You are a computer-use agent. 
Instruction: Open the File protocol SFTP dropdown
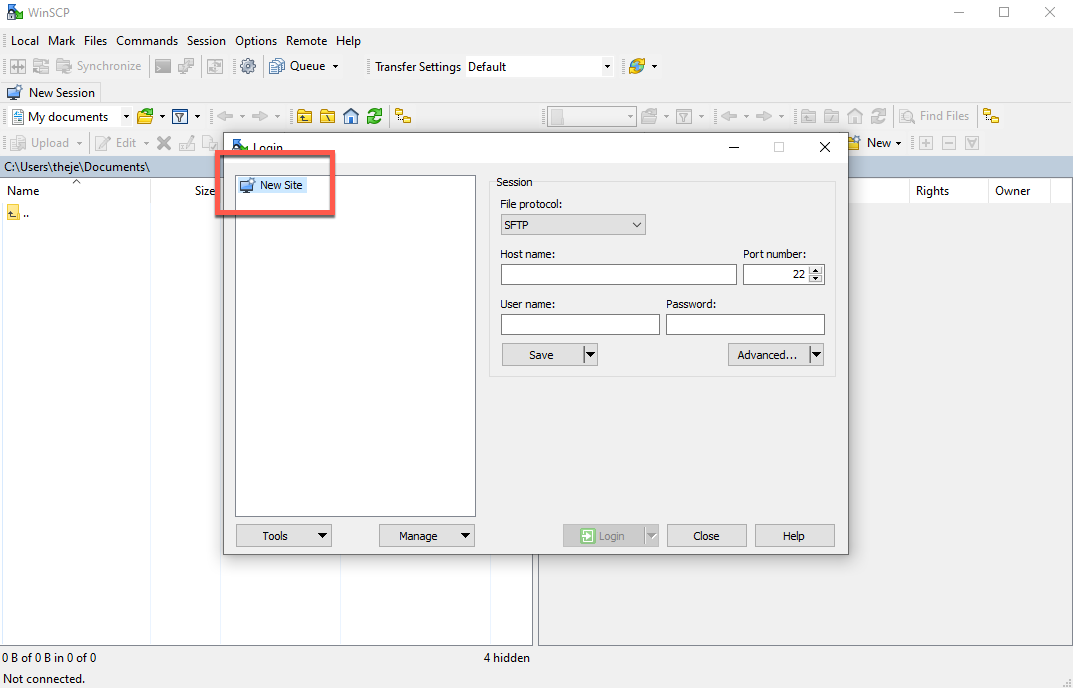(573, 225)
